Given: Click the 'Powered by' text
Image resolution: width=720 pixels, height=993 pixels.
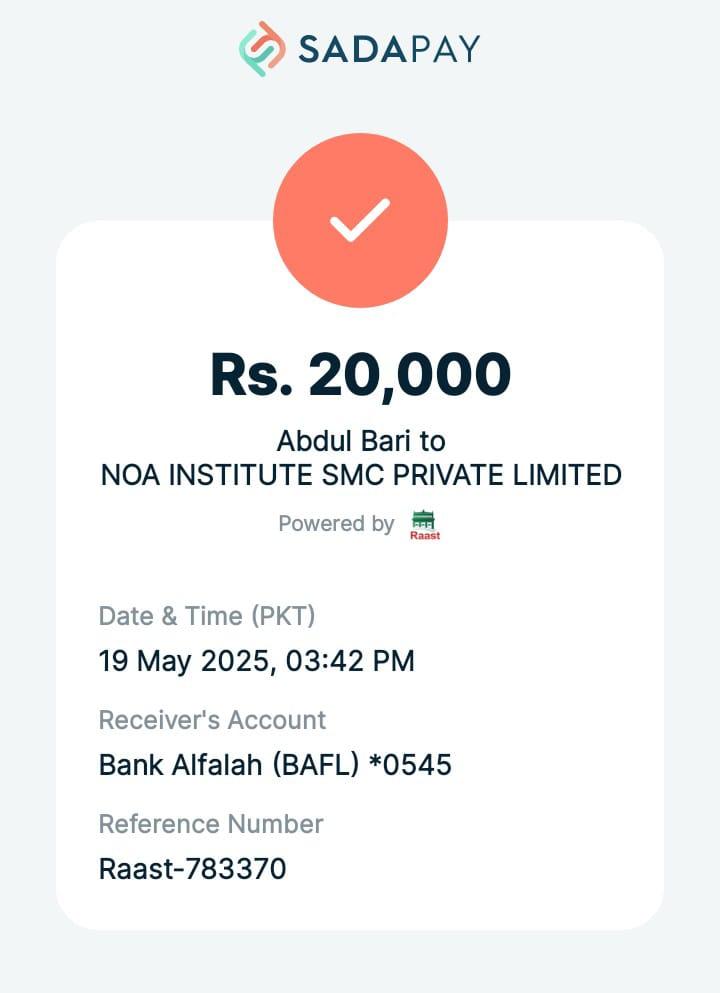Looking at the screenshot, I should click(336, 524).
